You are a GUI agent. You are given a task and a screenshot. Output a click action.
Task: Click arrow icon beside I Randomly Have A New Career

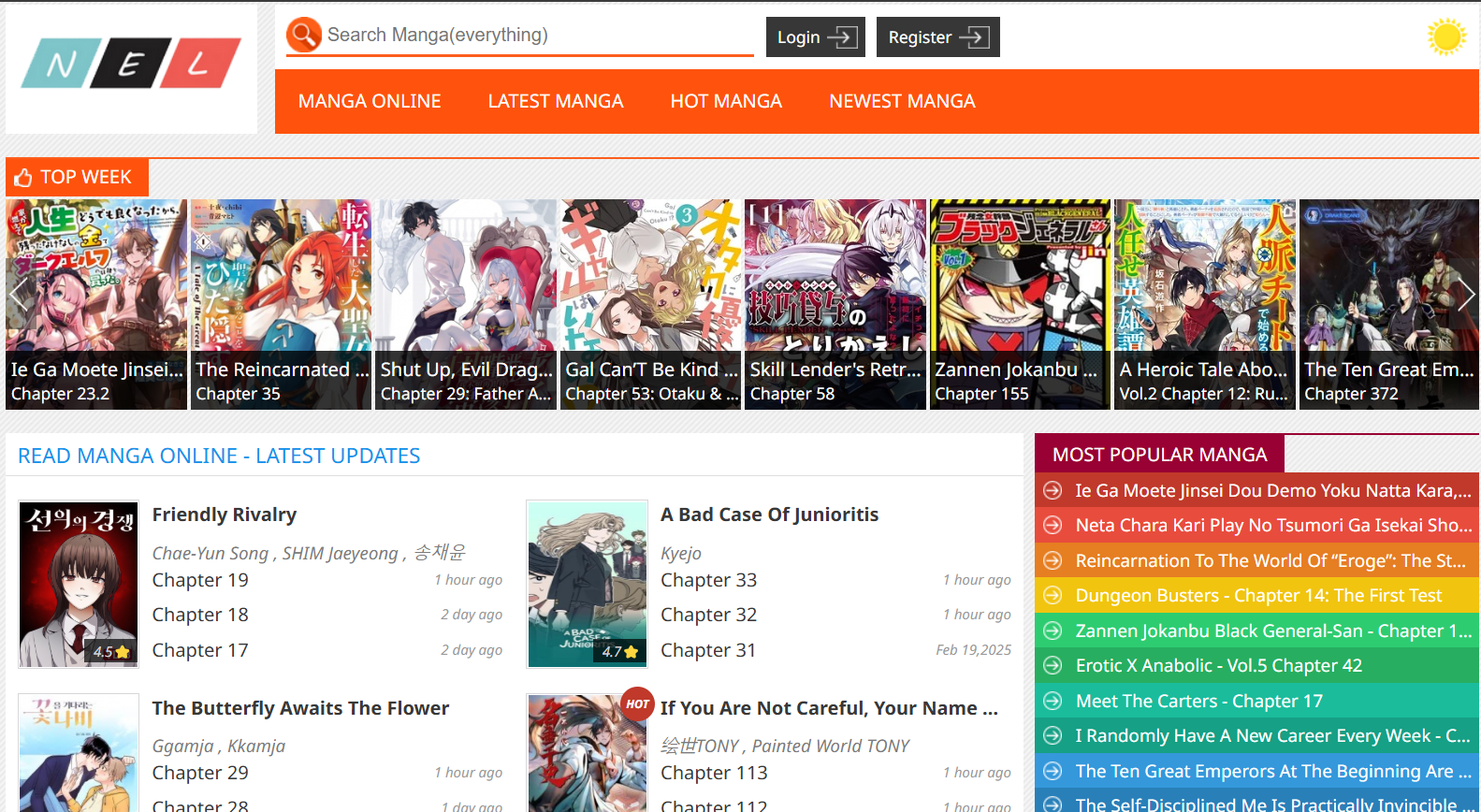pyautogui.click(x=1053, y=735)
